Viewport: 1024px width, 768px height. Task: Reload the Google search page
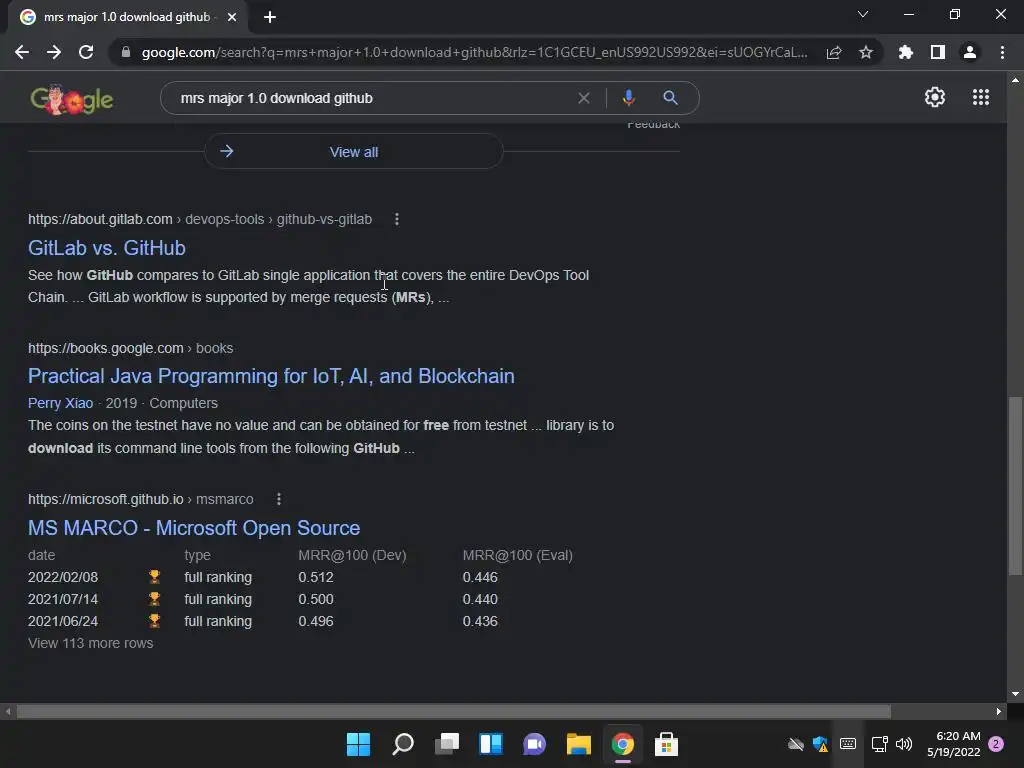click(x=86, y=52)
